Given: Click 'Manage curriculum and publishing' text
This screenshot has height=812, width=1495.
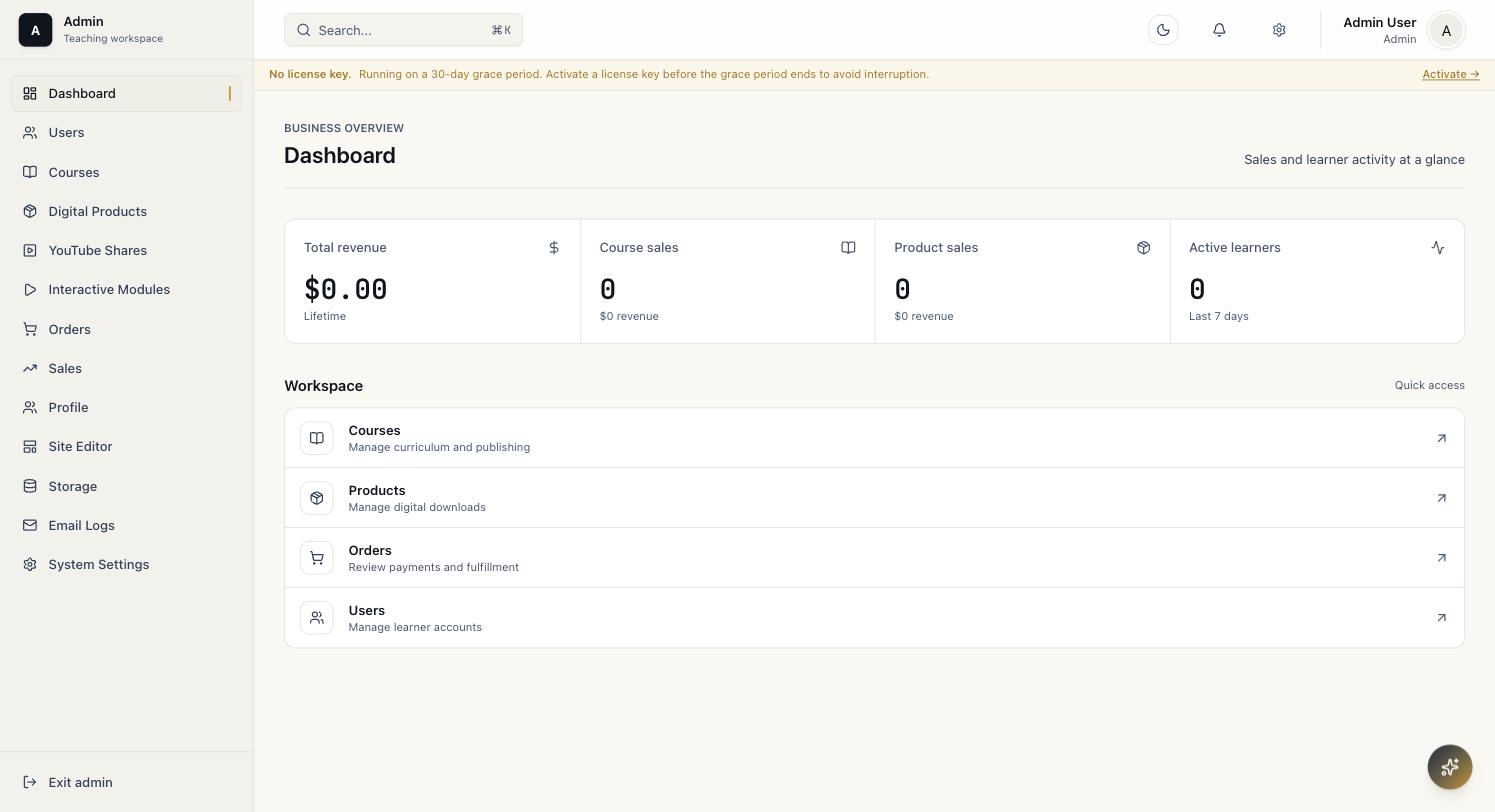Looking at the screenshot, I should (x=439, y=447).
